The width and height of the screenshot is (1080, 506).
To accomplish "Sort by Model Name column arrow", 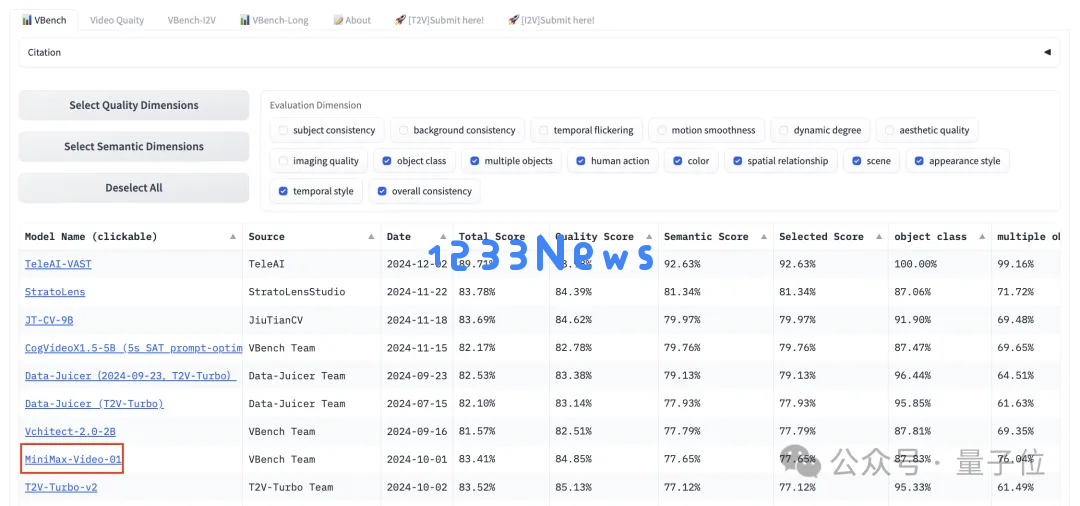I will [233, 237].
